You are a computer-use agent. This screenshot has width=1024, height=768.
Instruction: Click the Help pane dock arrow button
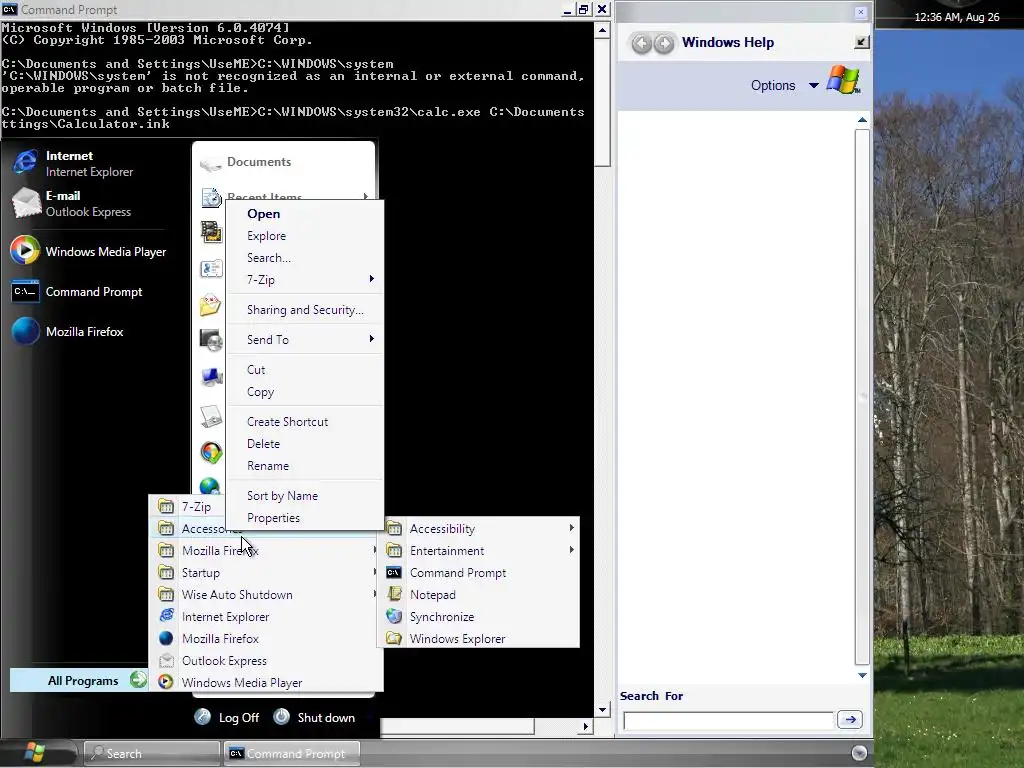(861, 42)
